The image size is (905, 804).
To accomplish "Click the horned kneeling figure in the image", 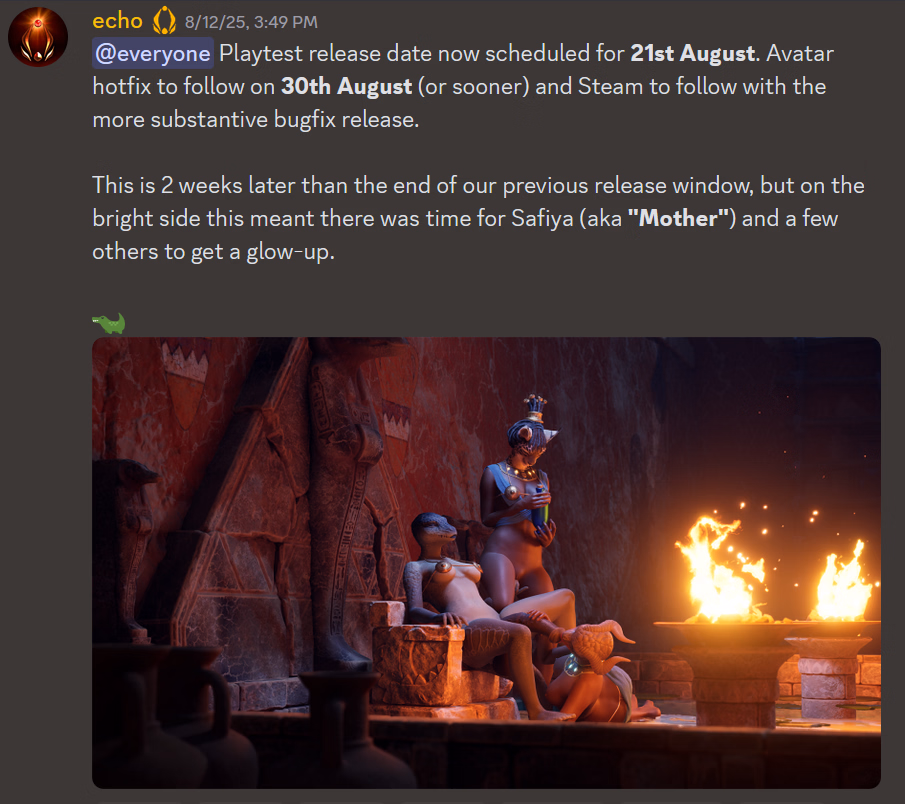I will point(594,672).
